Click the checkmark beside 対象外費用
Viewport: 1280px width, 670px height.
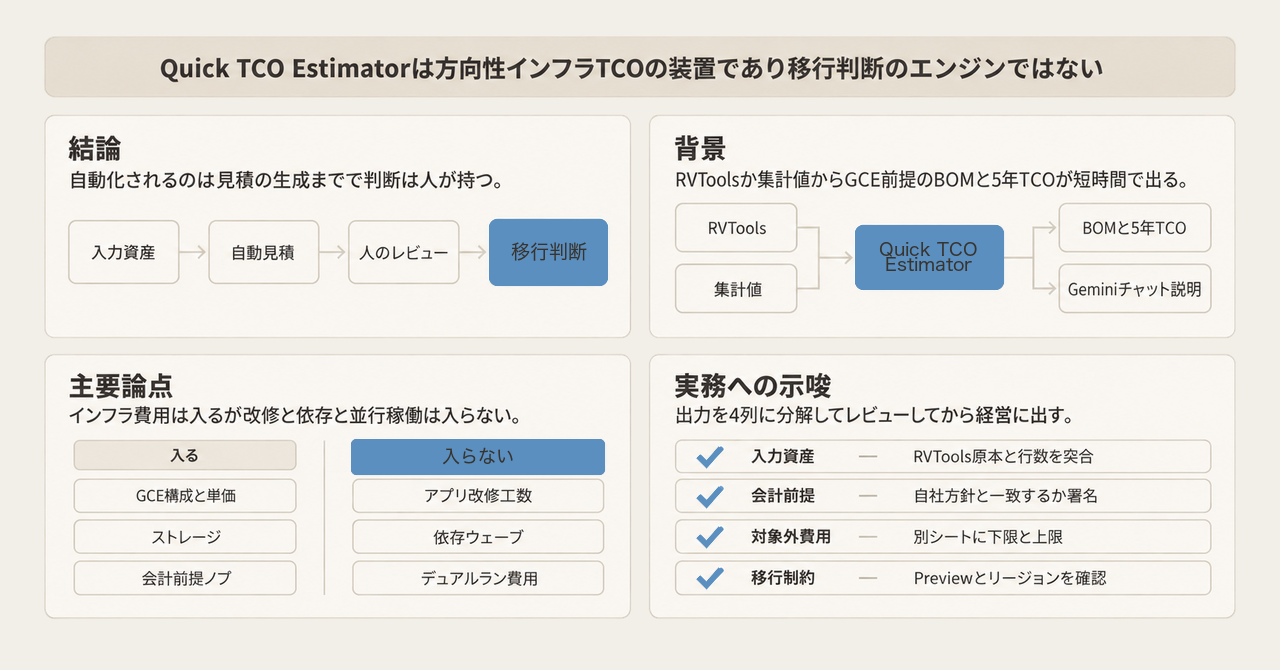tap(709, 537)
